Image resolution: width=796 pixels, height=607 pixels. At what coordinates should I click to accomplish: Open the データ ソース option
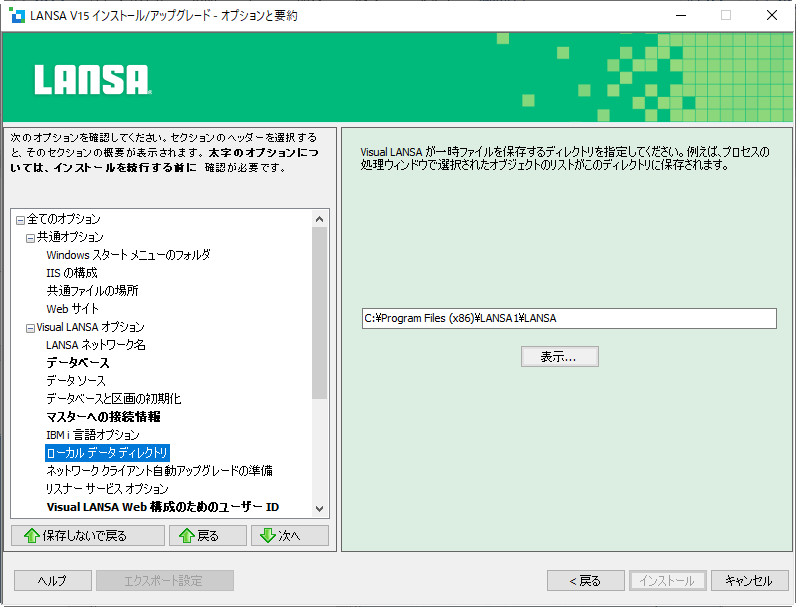tap(76, 381)
